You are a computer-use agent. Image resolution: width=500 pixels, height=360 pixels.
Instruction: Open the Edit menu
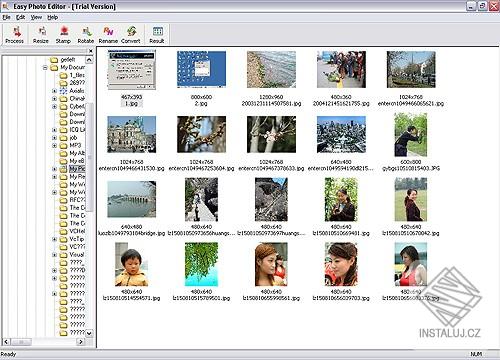click(x=21, y=17)
